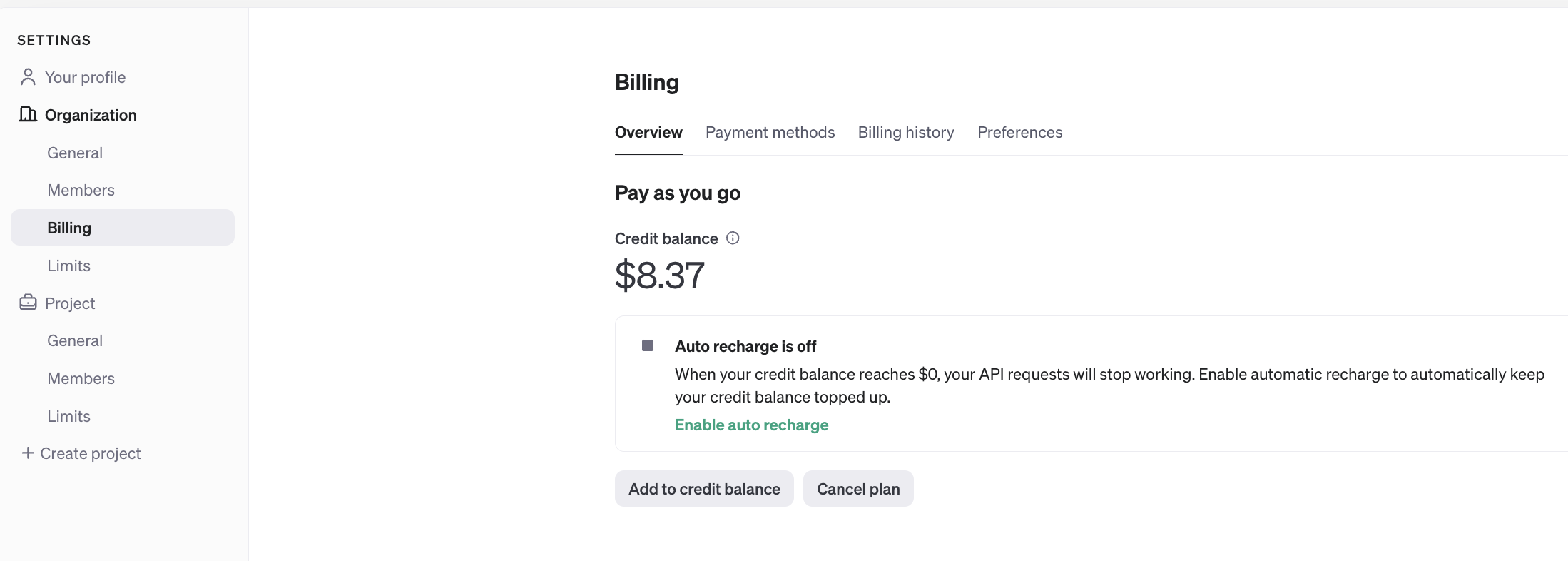Viewport: 1568px width, 561px height.
Task: Click the person icon beside Your profile
Action: [28, 77]
